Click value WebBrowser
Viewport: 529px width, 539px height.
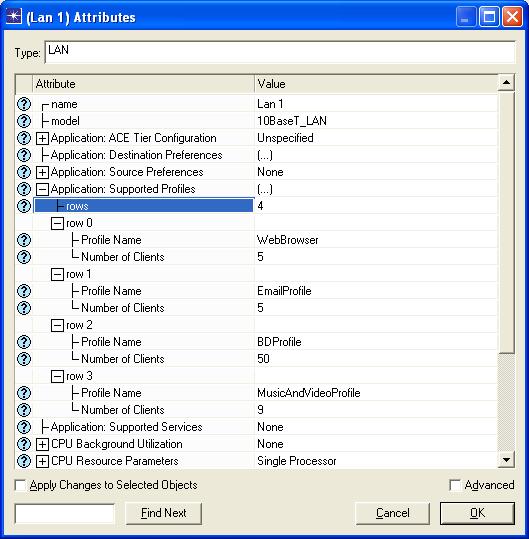(x=288, y=240)
